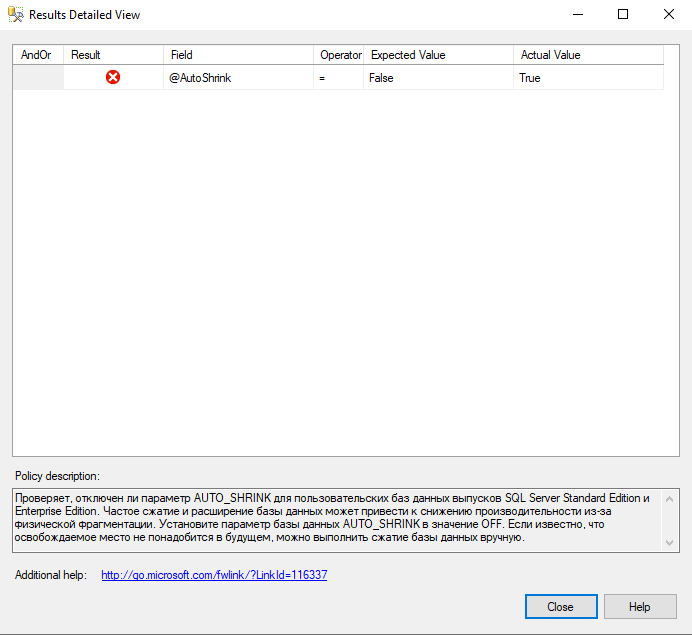
Task: Select the Operator column header
Action: (338, 55)
